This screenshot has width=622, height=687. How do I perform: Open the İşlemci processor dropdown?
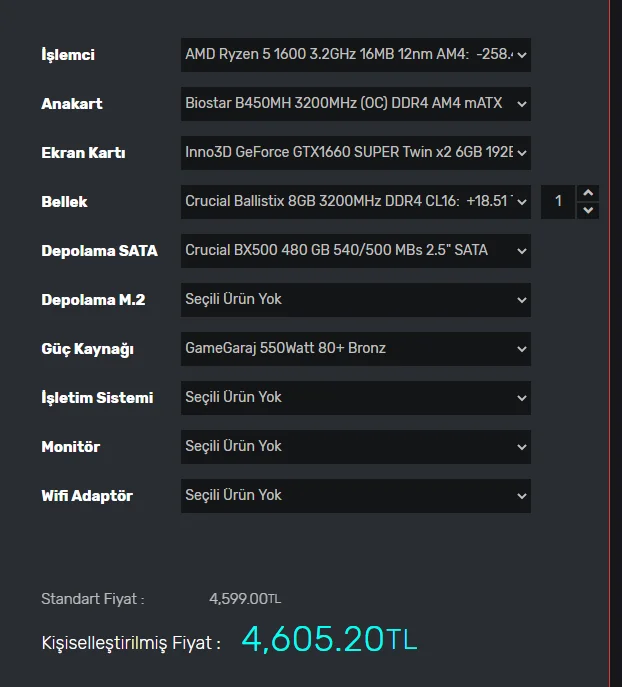[x=355, y=54]
